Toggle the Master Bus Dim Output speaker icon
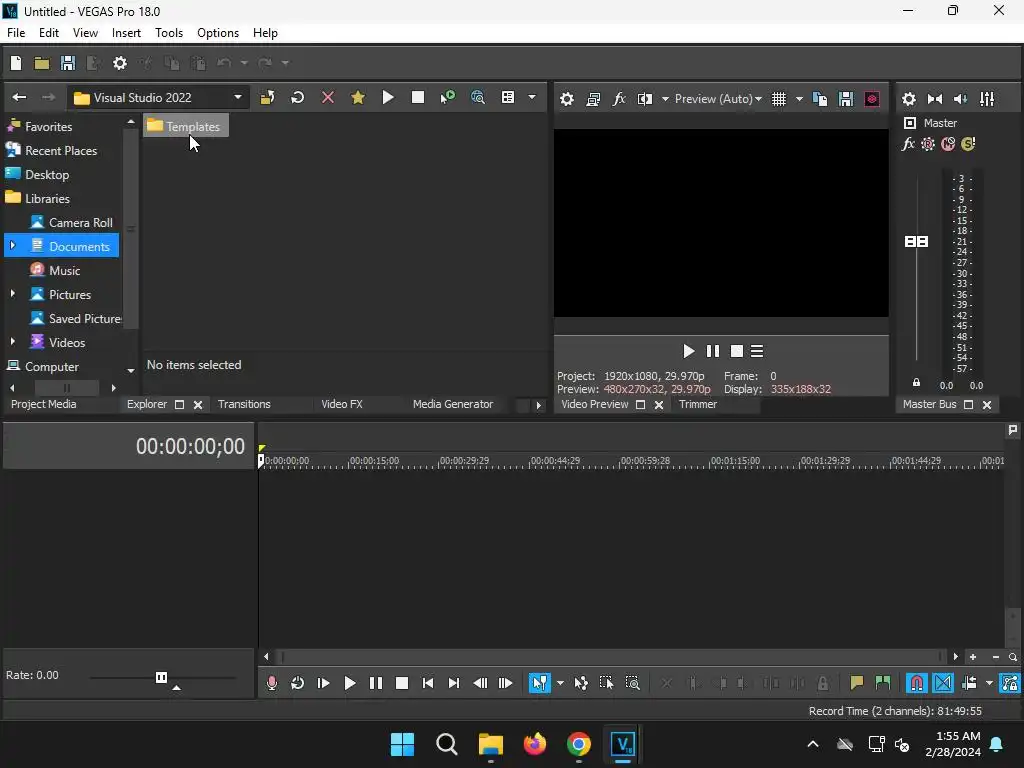 pyautogui.click(x=961, y=99)
